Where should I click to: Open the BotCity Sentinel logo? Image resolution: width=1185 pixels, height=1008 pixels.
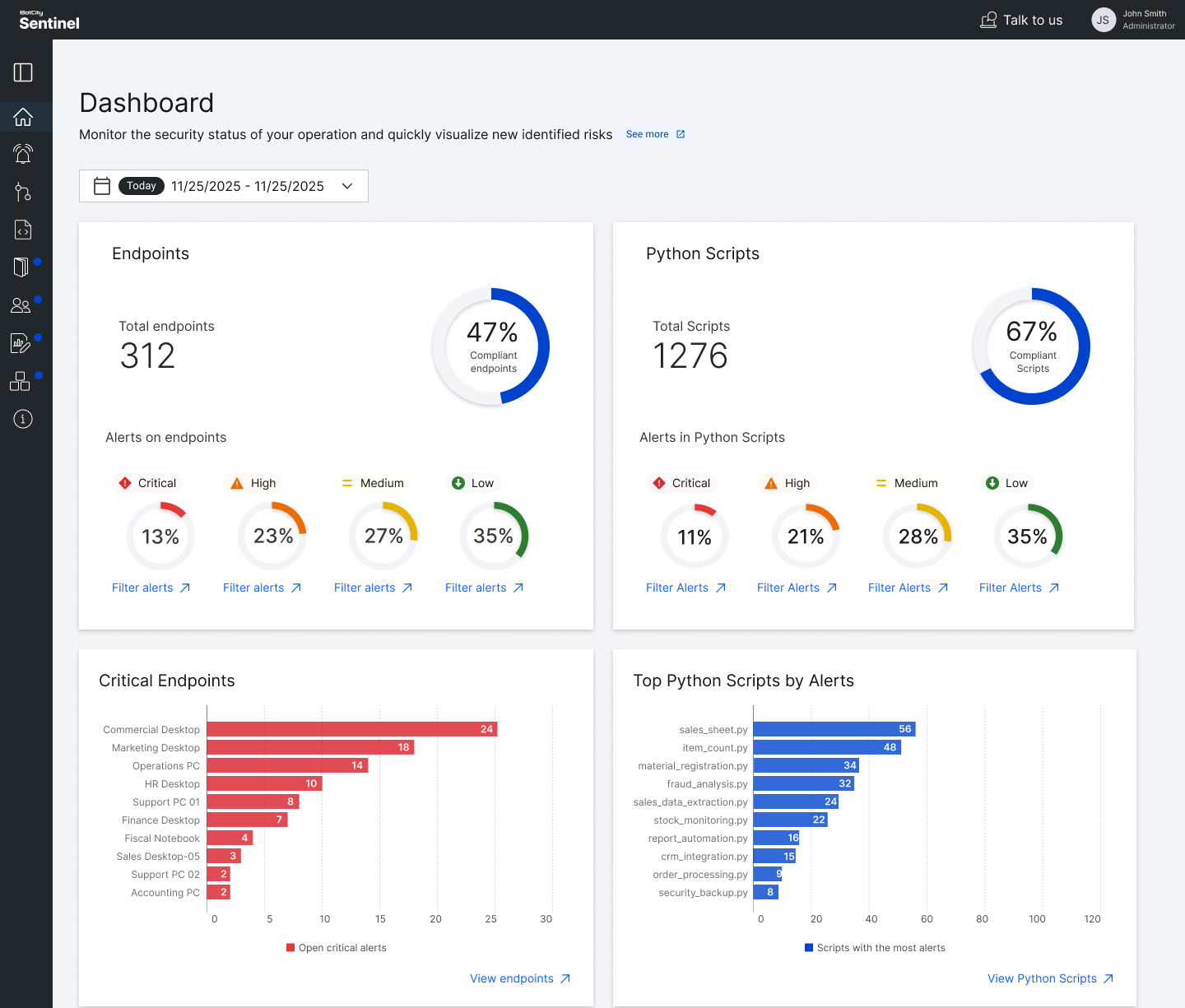49,20
